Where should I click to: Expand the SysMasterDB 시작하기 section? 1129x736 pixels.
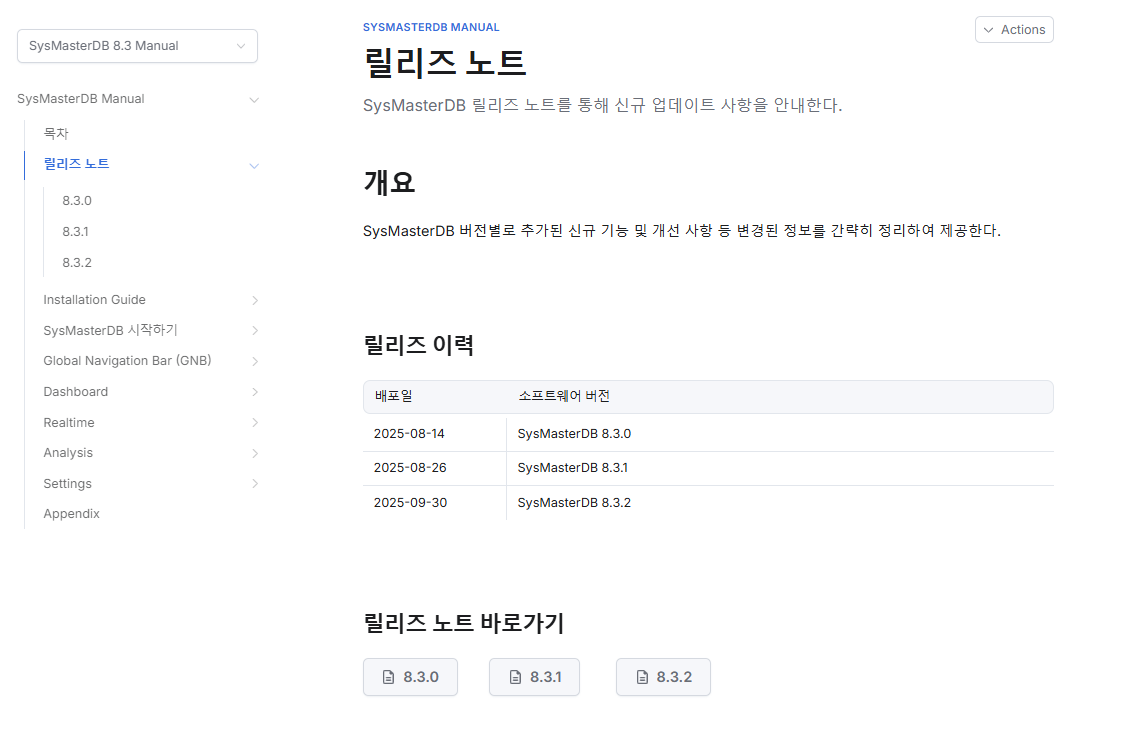pos(255,331)
